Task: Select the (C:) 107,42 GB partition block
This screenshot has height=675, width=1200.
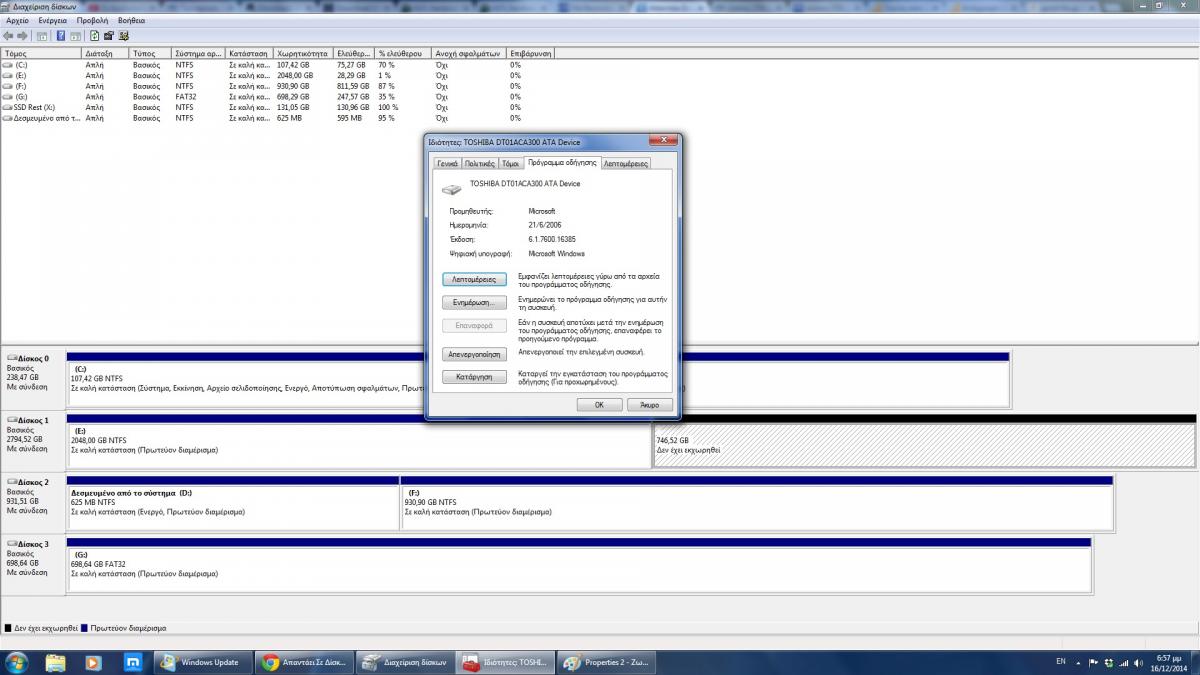Action: (245, 382)
